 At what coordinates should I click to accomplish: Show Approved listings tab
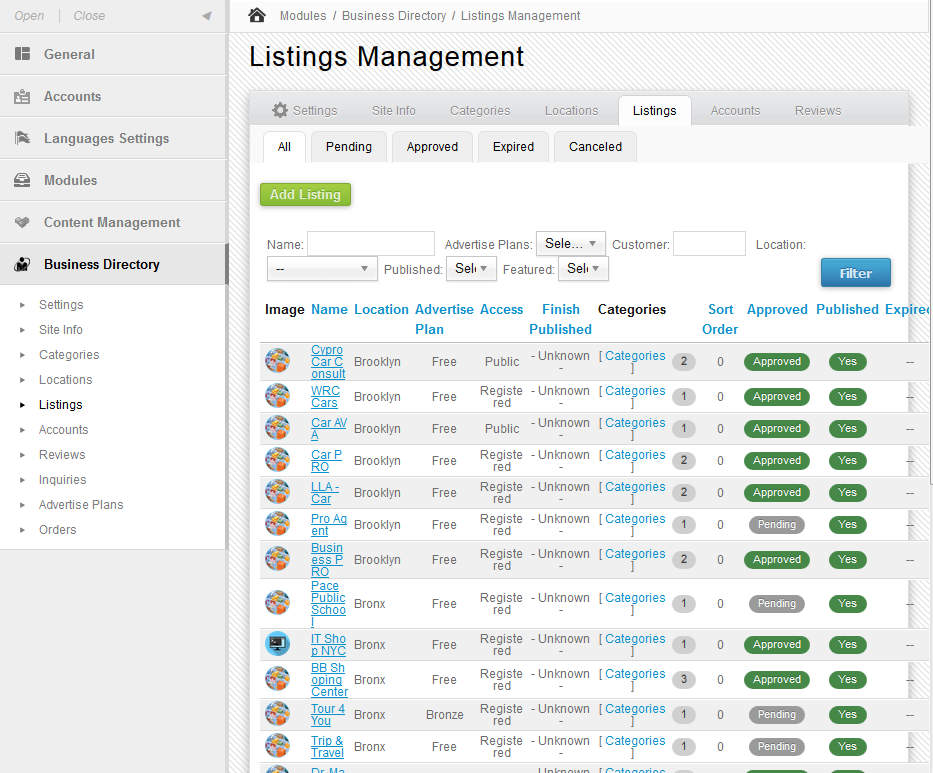pos(432,146)
